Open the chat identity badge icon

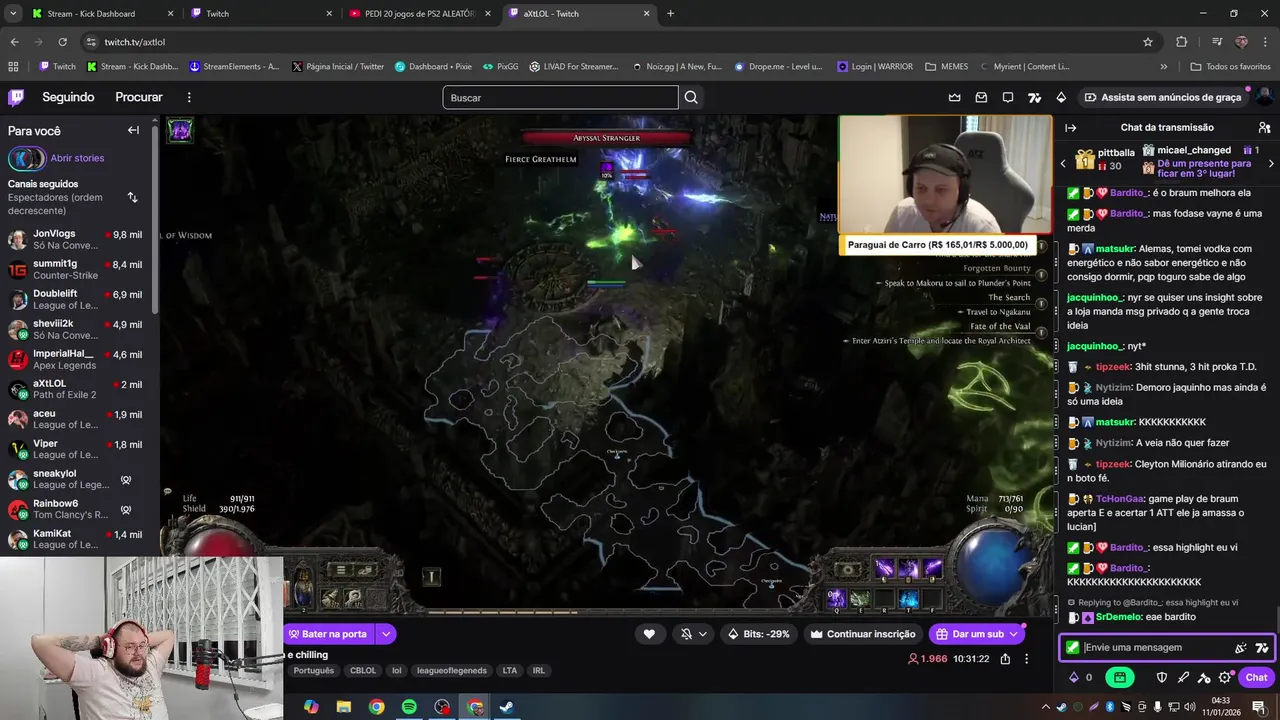pyautogui.click(x=1072, y=648)
